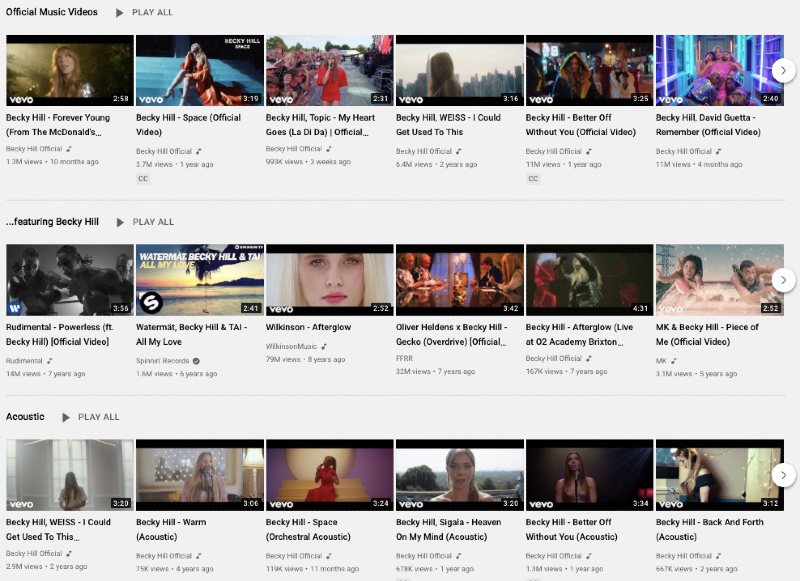This screenshot has height=581, width=800.
Task: Click title Becky Hill - Space (Official Video)
Action: click(188, 124)
